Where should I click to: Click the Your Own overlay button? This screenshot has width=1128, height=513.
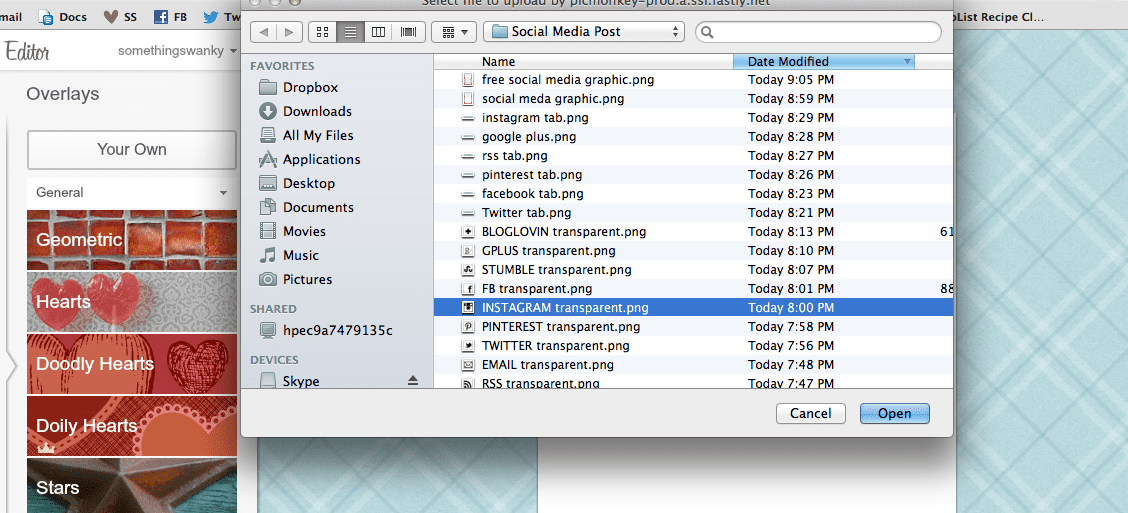131,149
